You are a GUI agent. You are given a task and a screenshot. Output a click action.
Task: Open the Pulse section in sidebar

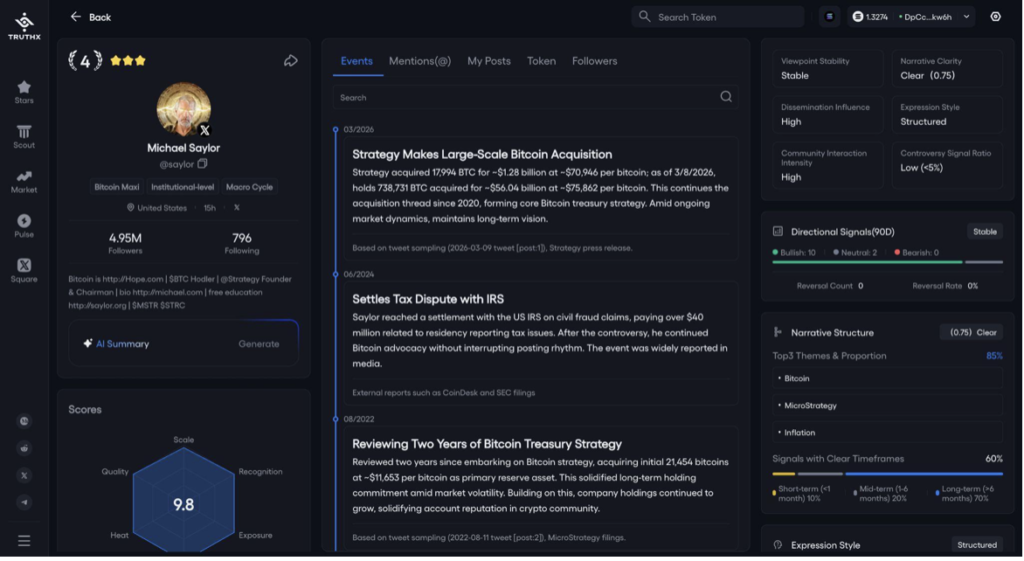[24, 226]
